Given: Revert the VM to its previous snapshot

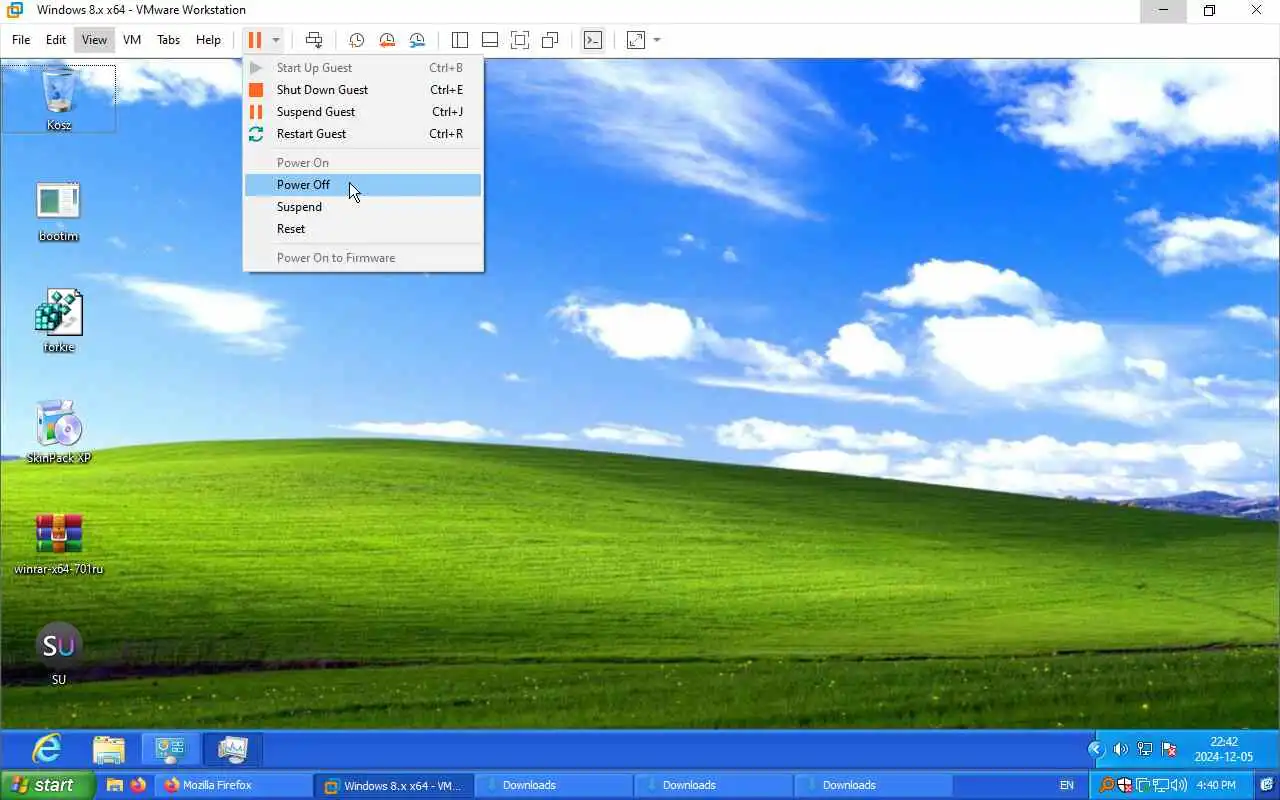Looking at the screenshot, I should tap(387, 40).
